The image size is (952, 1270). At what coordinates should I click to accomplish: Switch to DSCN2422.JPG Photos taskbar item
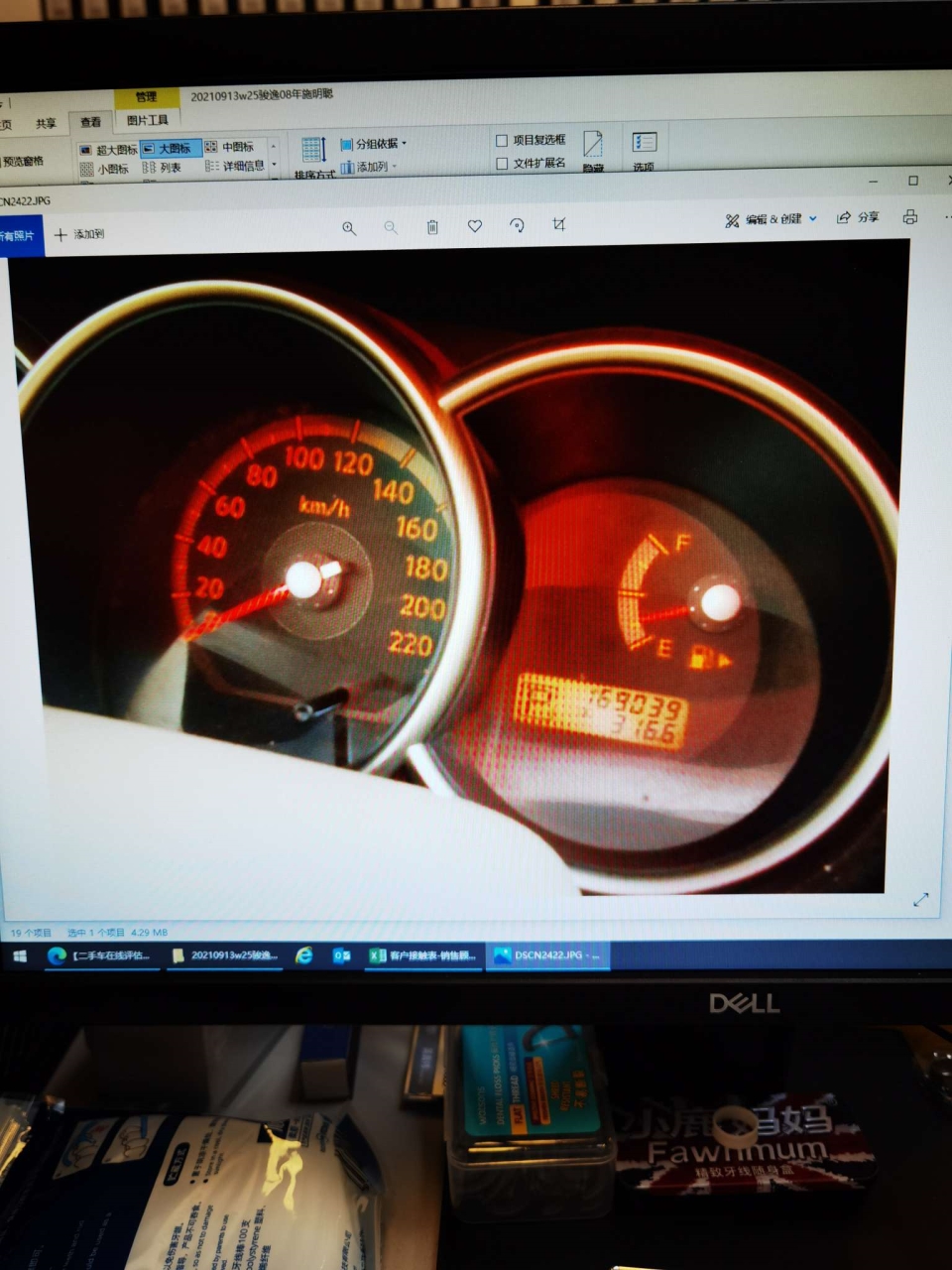click(548, 955)
